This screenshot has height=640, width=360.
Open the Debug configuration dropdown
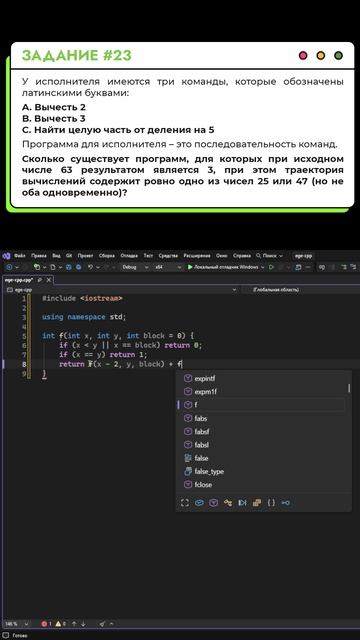tap(135, 267)
